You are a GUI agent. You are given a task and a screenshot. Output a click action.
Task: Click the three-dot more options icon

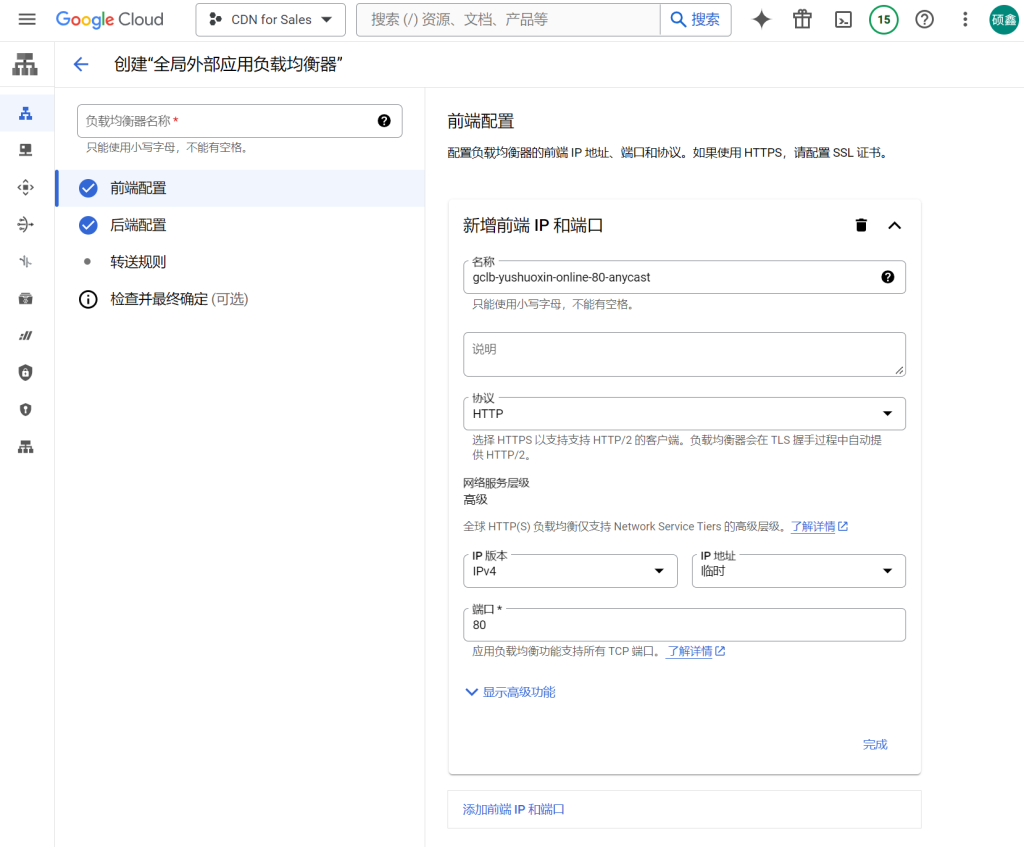click(x=964, y=20)
